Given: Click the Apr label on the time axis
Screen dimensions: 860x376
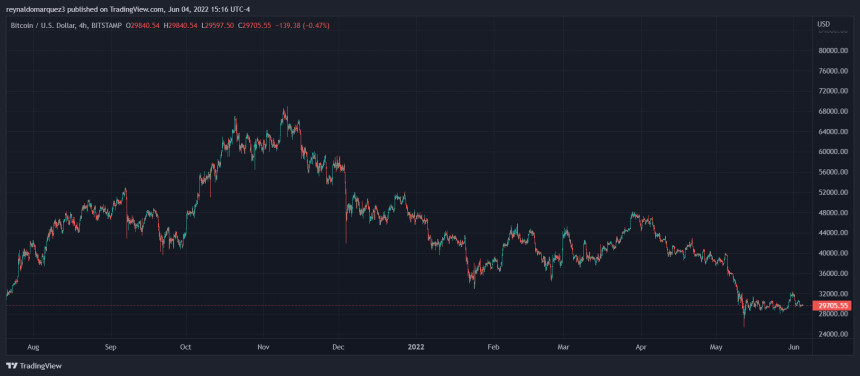Looking at the screenshot, I should (x=640, y=347).
